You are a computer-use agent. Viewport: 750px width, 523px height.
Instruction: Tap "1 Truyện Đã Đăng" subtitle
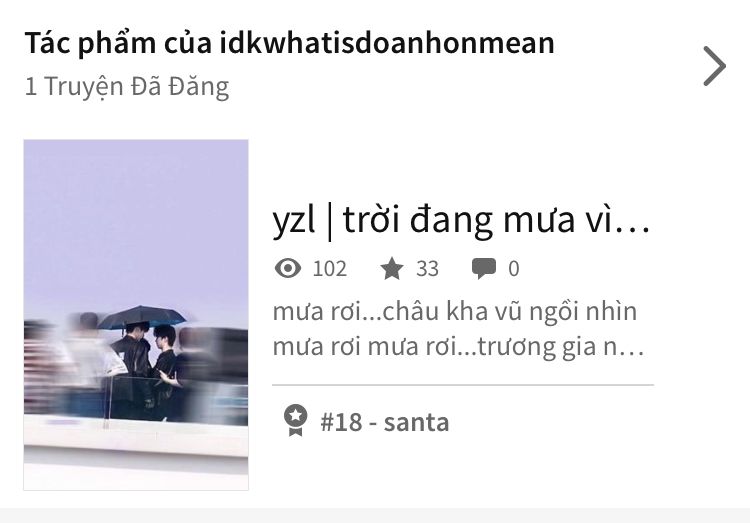127,87
